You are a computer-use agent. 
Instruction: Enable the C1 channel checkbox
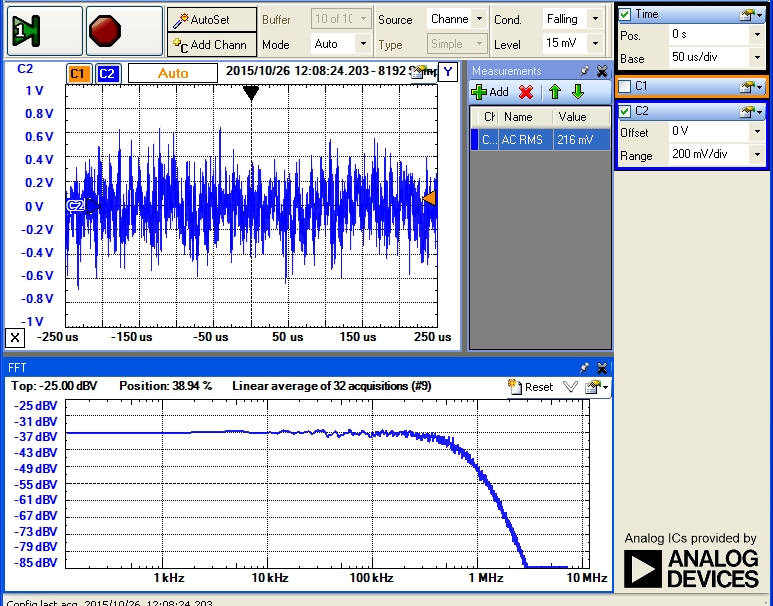point(625,87)
